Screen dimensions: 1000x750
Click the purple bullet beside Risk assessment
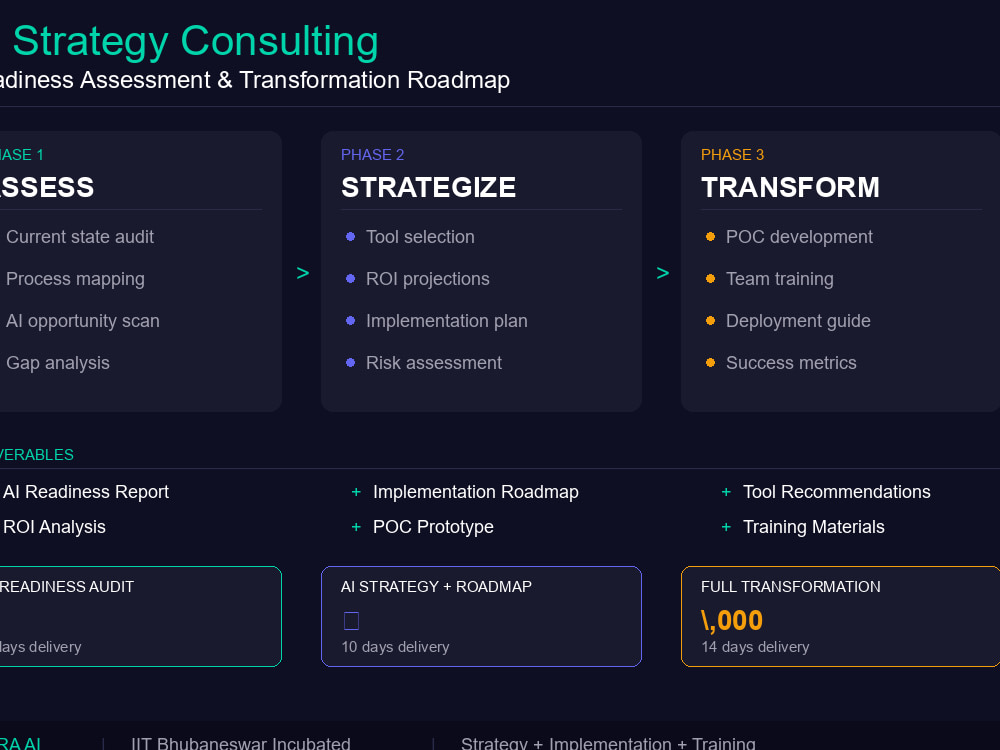coord(350,363)
